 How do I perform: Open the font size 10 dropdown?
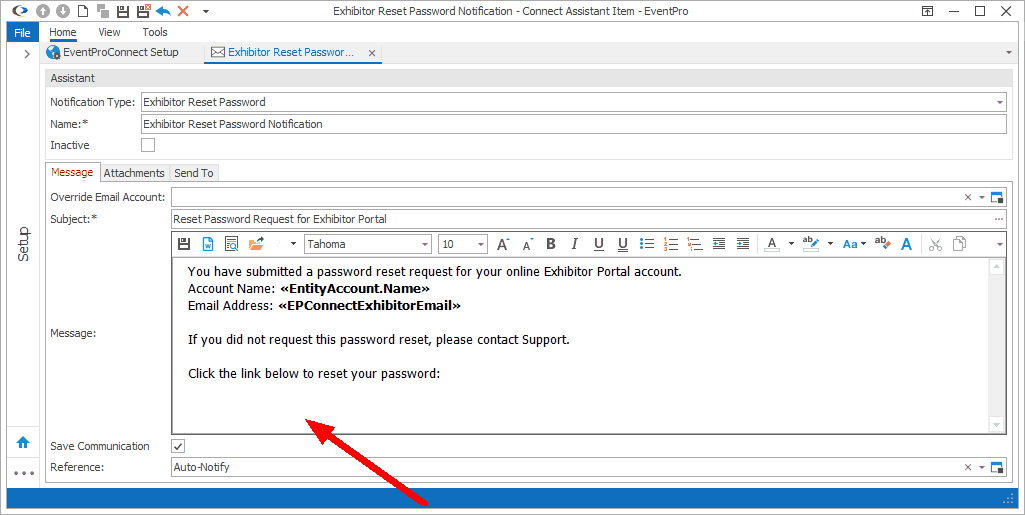pos(481,245)
